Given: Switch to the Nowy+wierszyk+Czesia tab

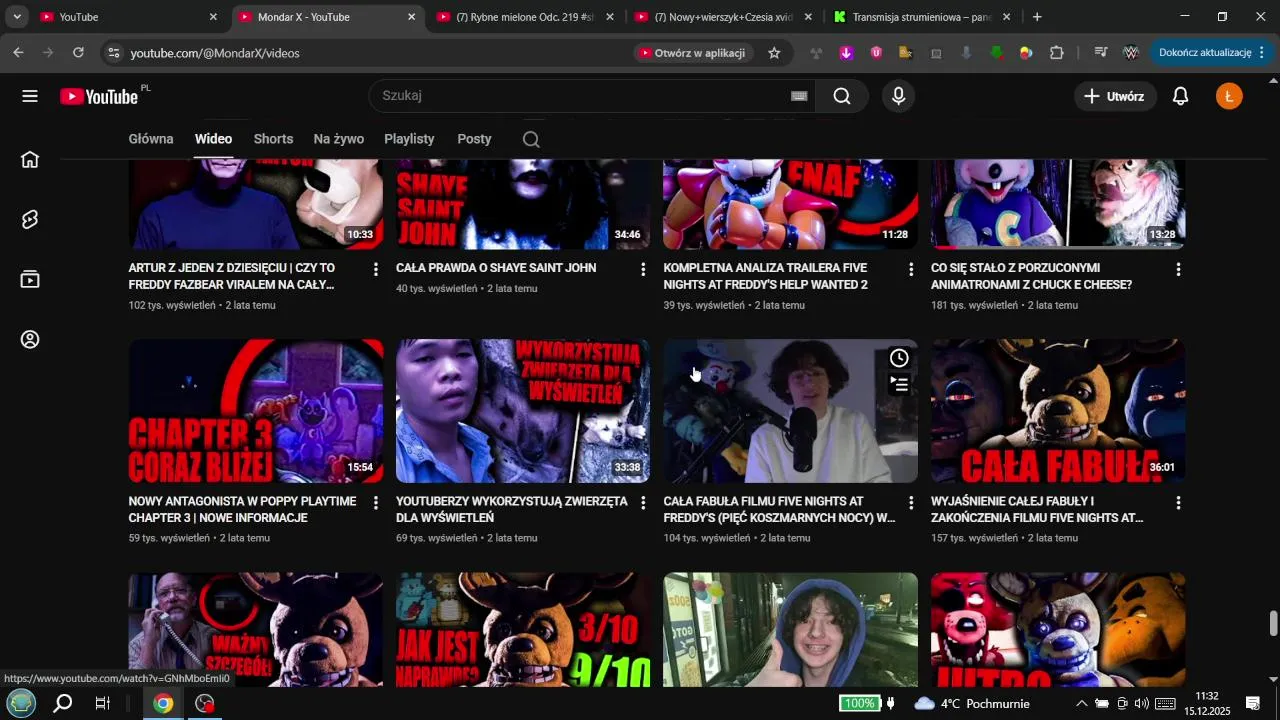Looking at the screenshot, I should point(723,17).
